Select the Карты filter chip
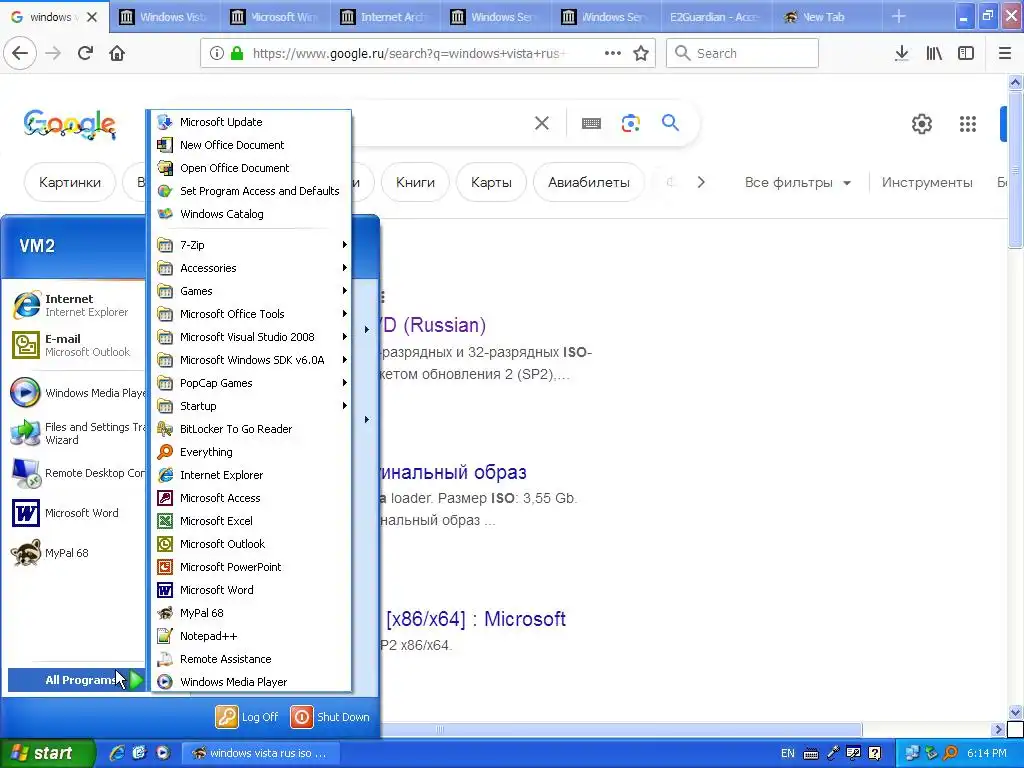Image resolution: width=1024 pixels, height=768 pixels. tap(491, 182)
